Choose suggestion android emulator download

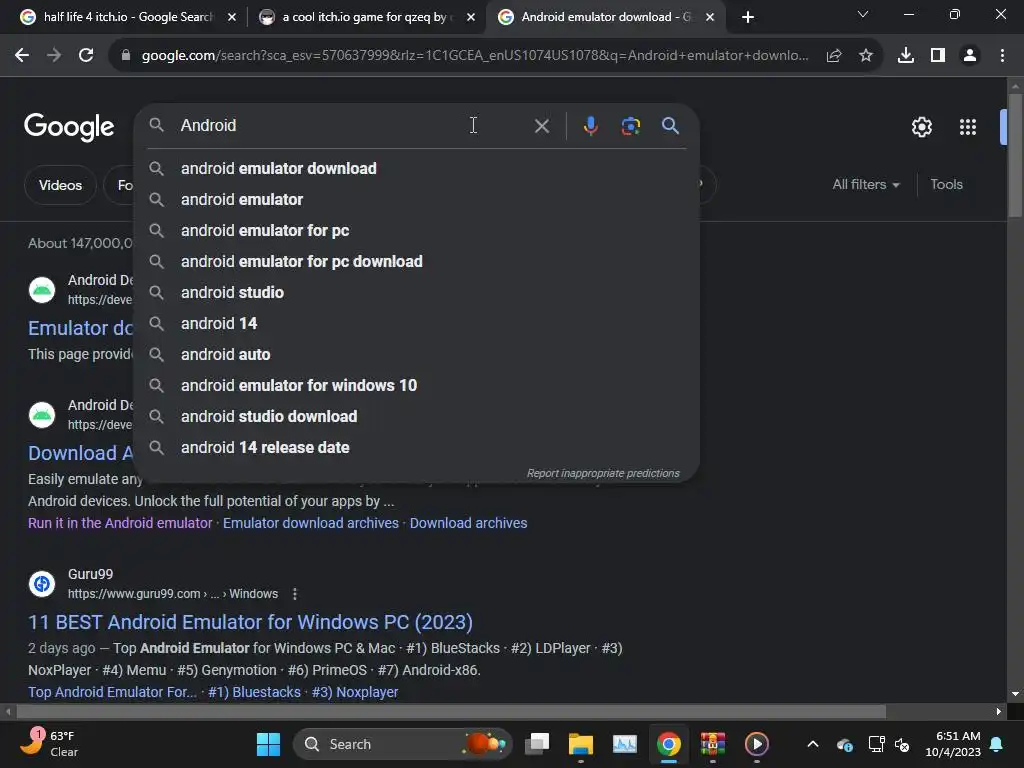click(x=416, y=168)
